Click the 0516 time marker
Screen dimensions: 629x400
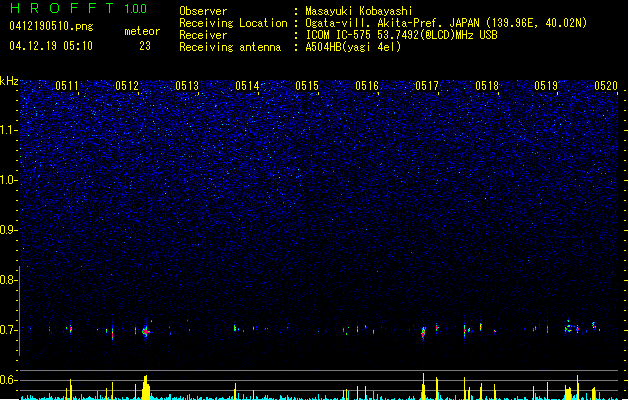(367, 86)
